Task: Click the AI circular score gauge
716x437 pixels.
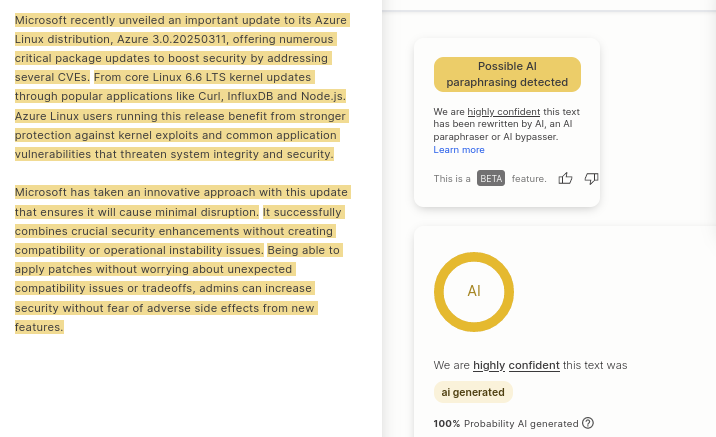Action: pyautogui.click(x=474, y=292)
